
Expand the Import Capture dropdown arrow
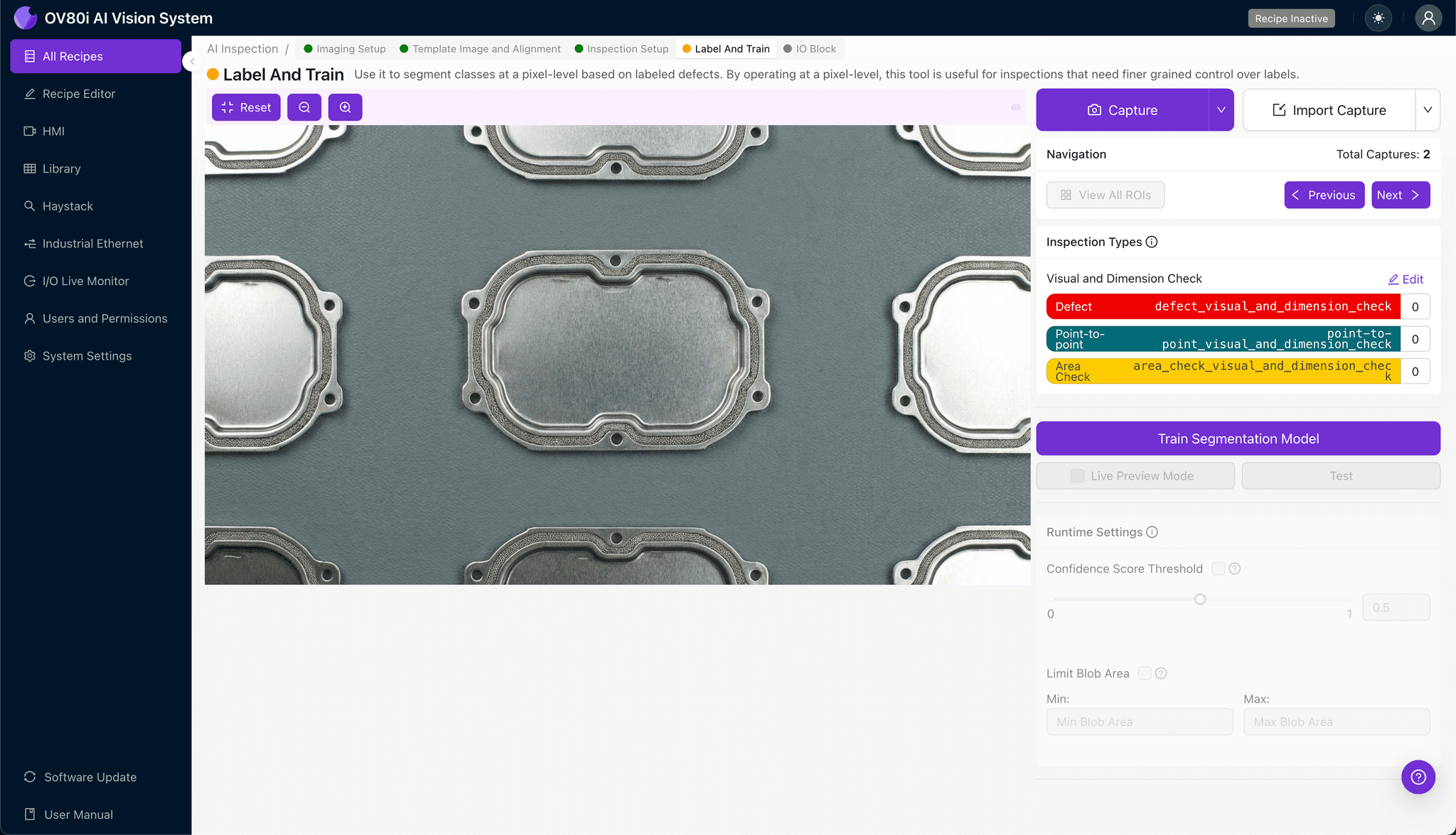1428,110
